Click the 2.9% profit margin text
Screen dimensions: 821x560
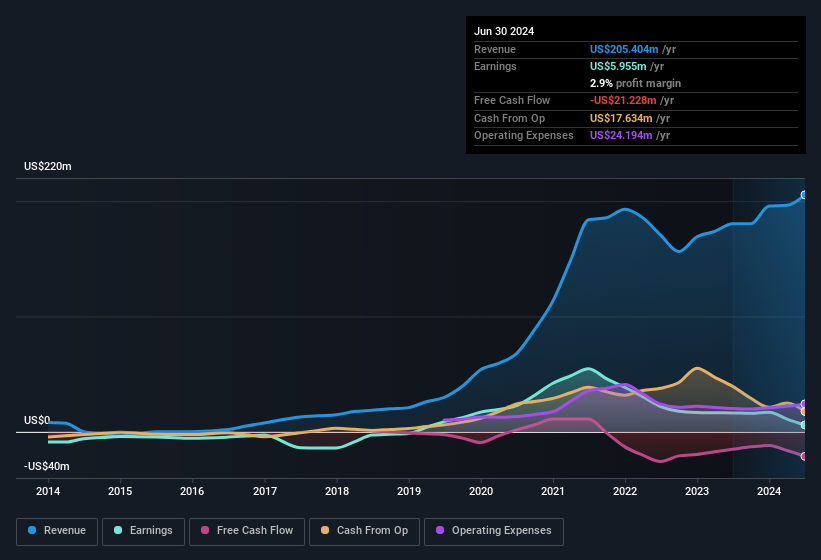click(636, 83)
